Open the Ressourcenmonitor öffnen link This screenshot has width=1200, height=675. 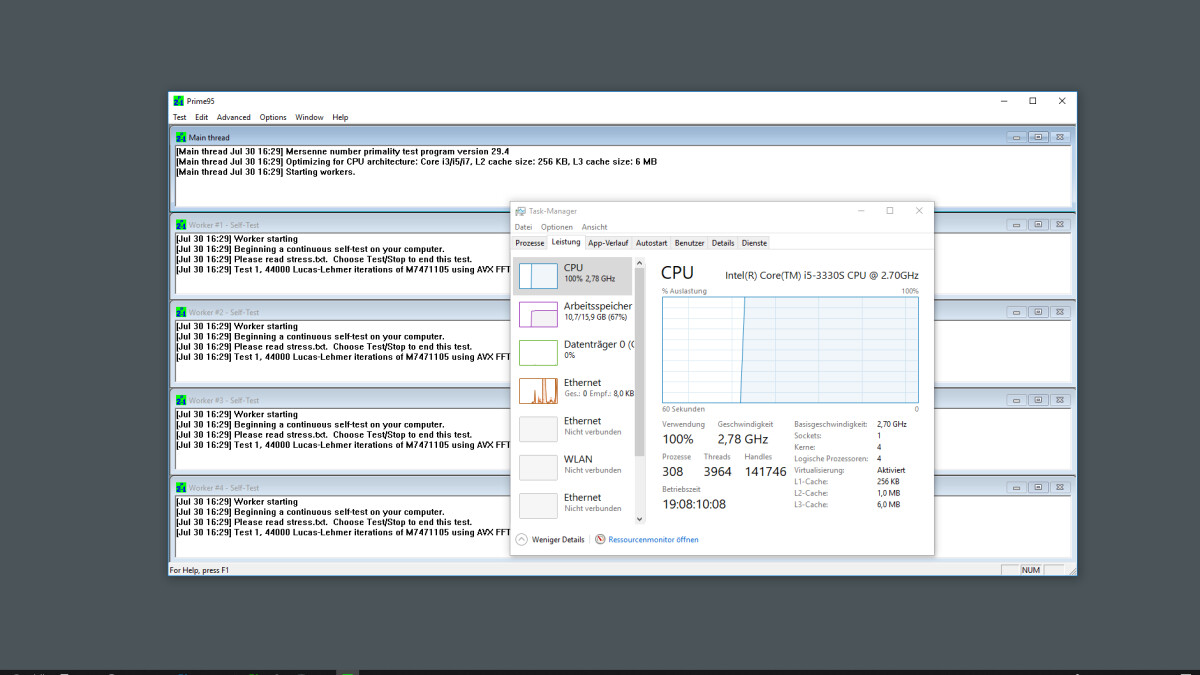[x=653, y=539]
